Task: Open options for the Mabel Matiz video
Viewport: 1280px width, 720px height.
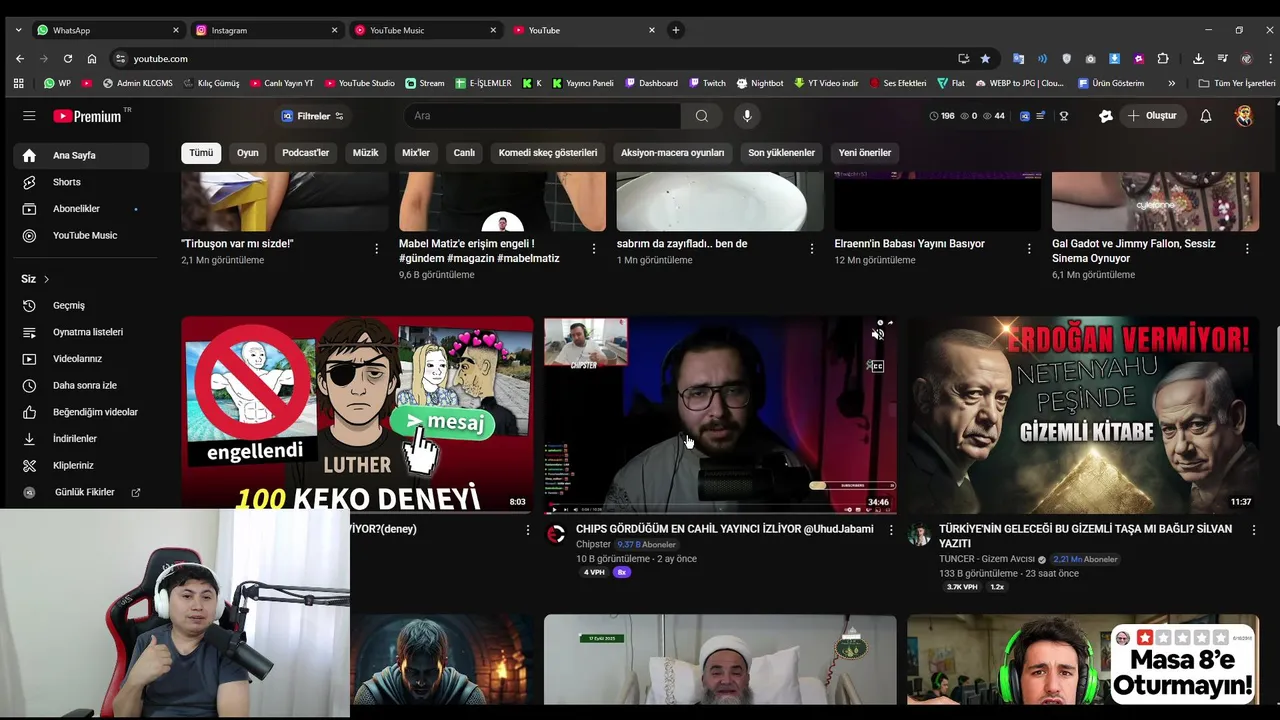Action: click(594, 249)
